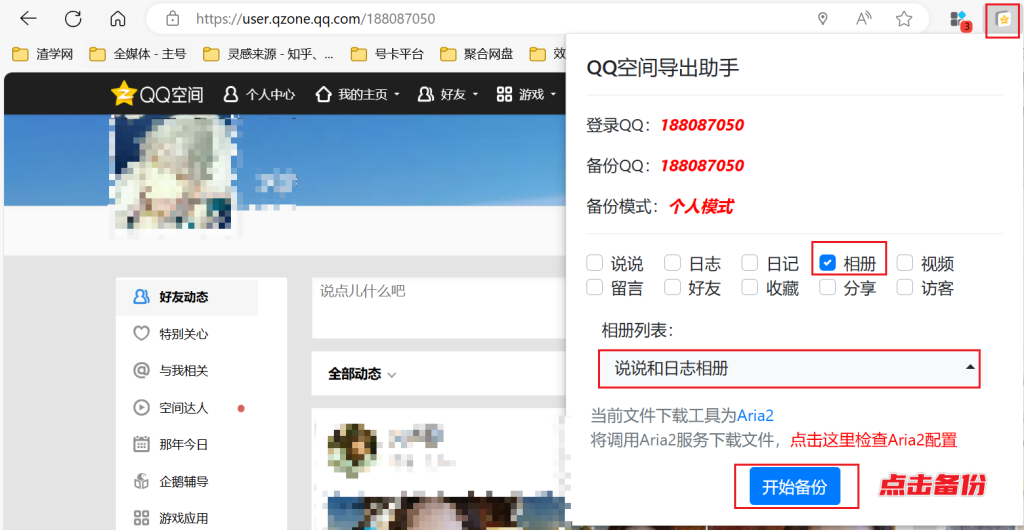Check the 留言 checkbox
The height and width of the screenshot is (530, 1024).
point(594,287)
